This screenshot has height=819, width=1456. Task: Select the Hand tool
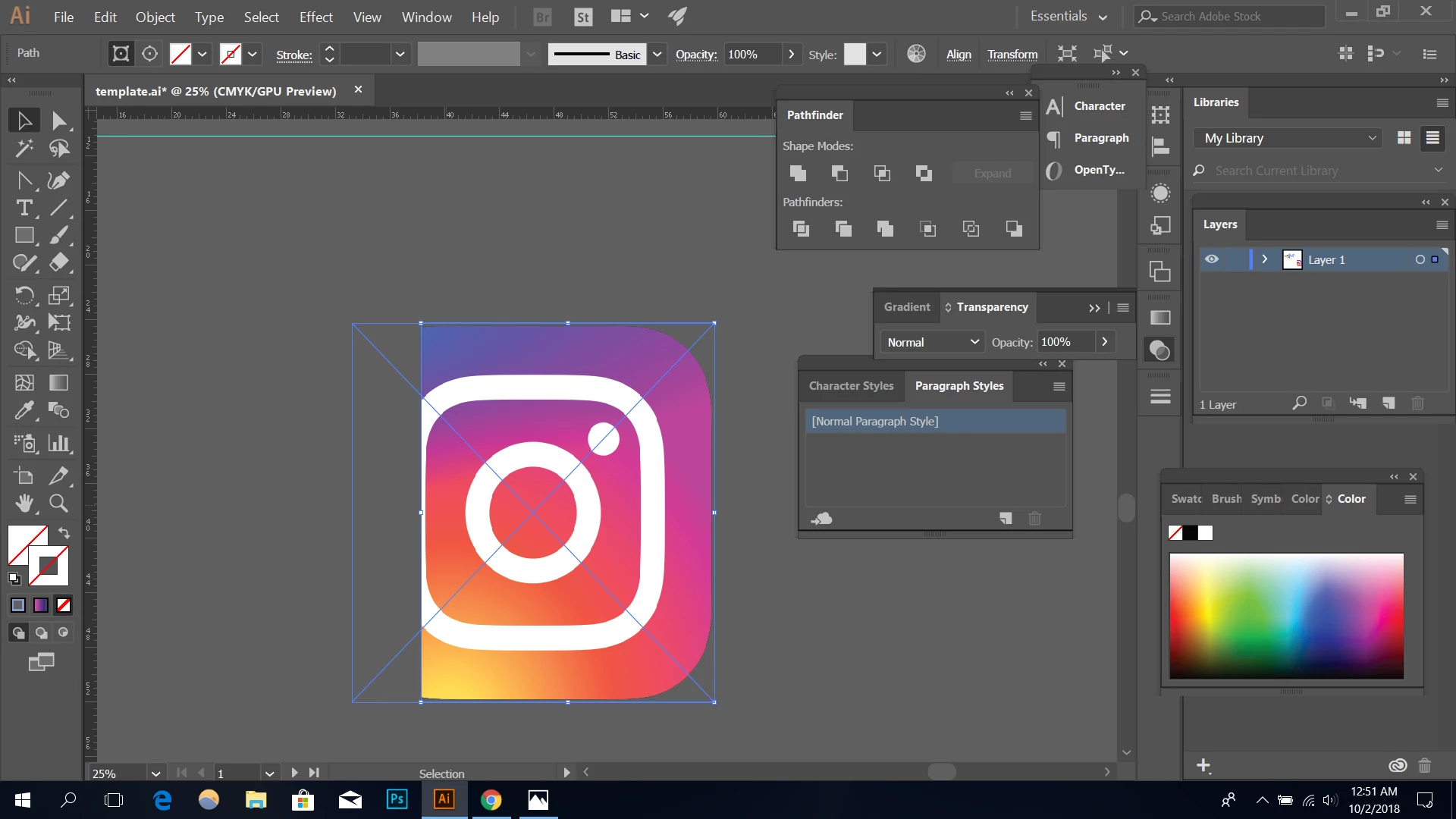(24, 503)
